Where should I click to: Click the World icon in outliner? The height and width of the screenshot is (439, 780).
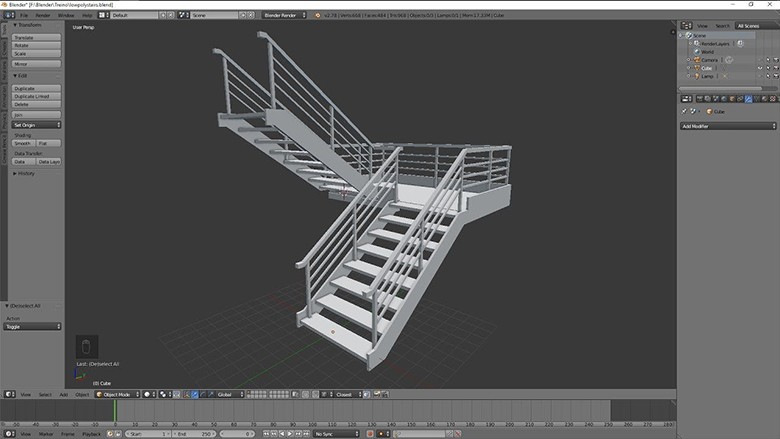(x=697, y=52)
